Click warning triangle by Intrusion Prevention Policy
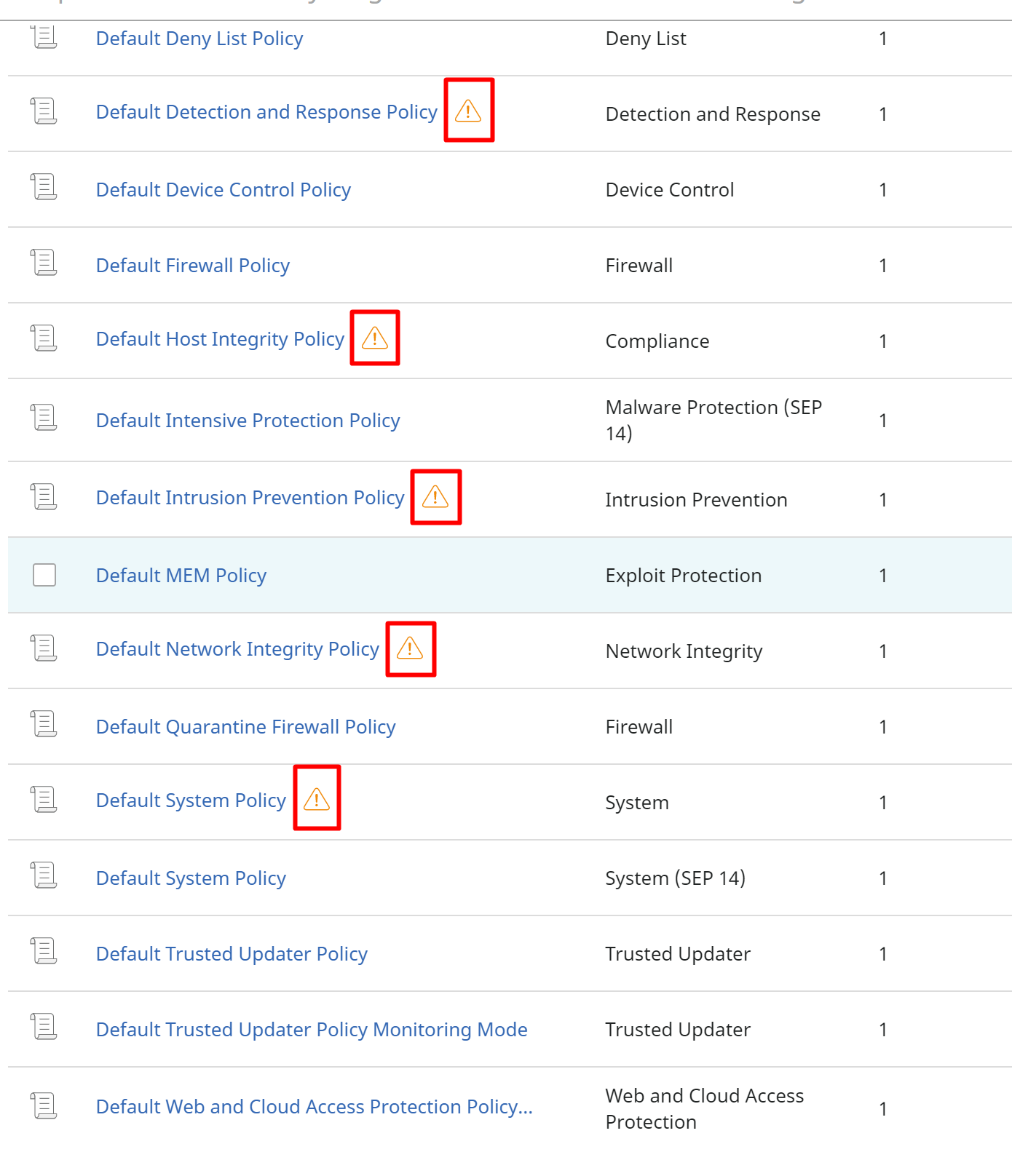Viewport: 1012px width, 1176px height. click(435, 497)
